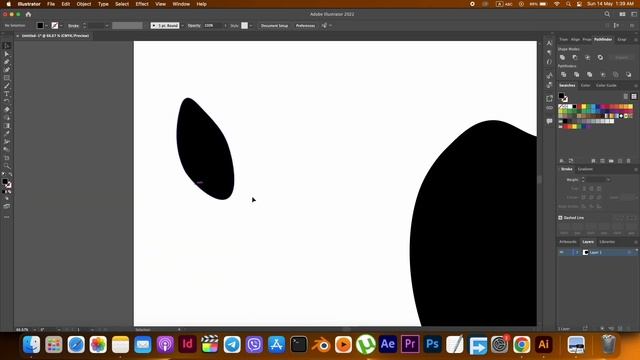The height and width of the screenshot is (360, 640).
Task: Click the Home icon in the title bar
Action: pos(28,14)
